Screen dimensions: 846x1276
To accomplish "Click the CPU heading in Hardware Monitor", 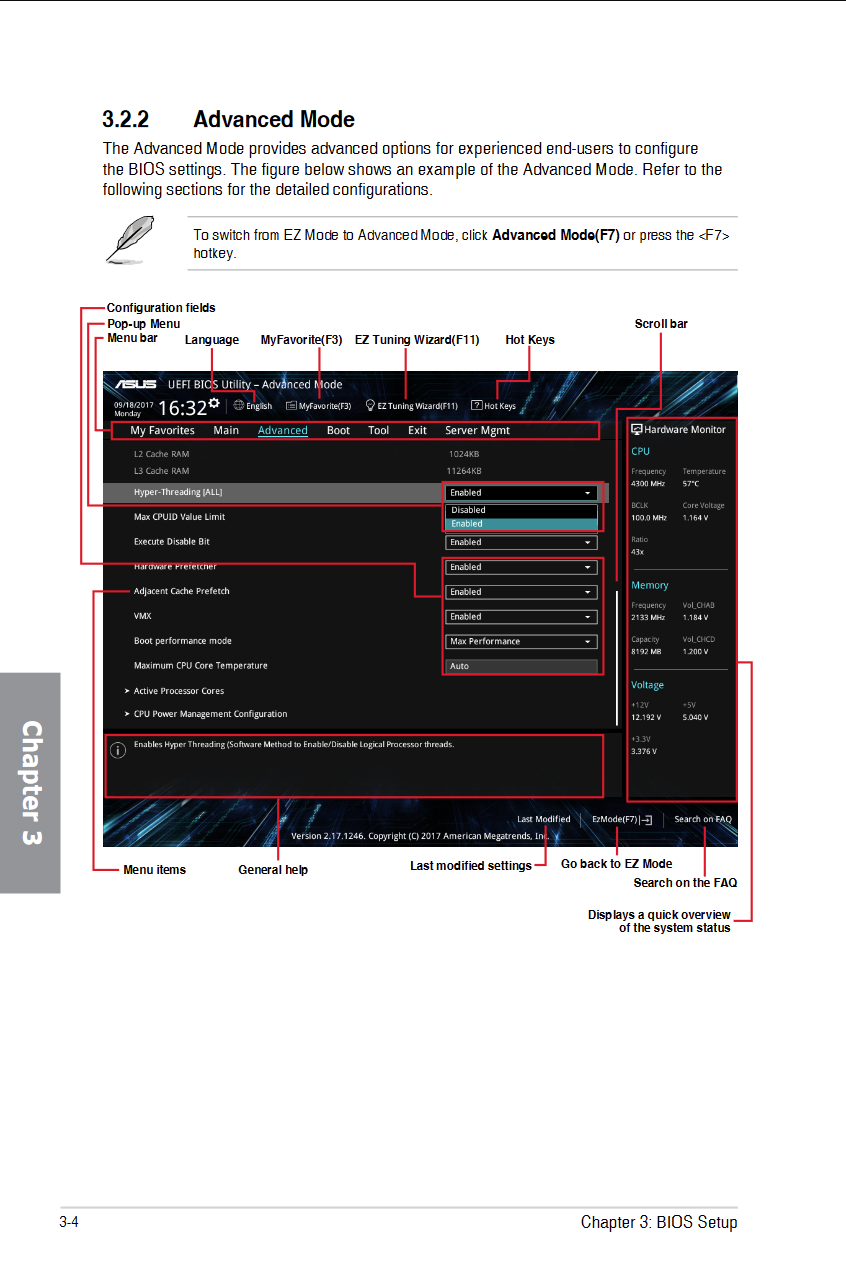I will (x=641, y=452).
